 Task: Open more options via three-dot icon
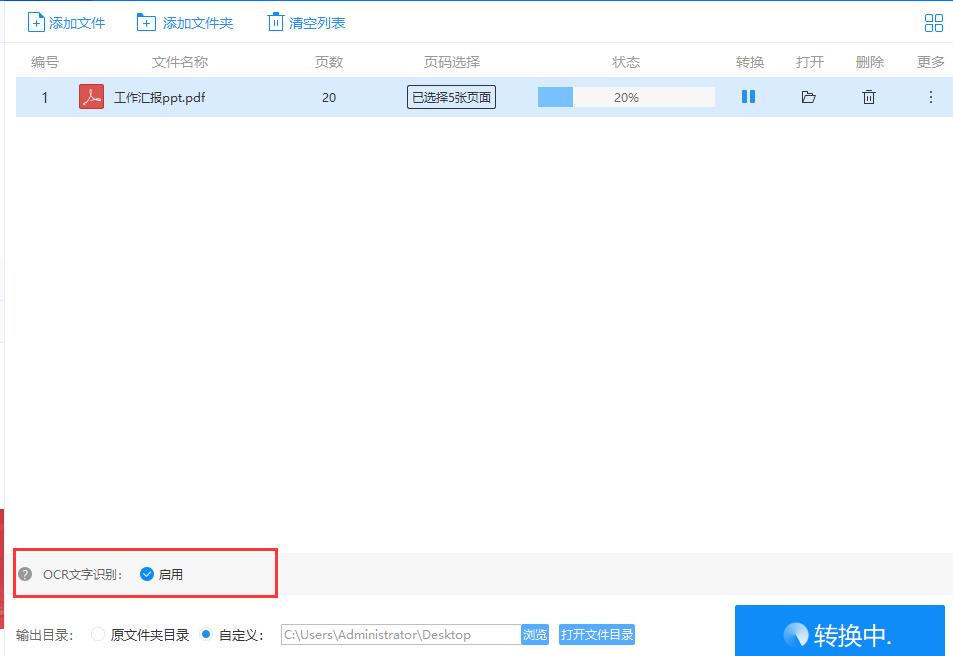pos(931,97)
